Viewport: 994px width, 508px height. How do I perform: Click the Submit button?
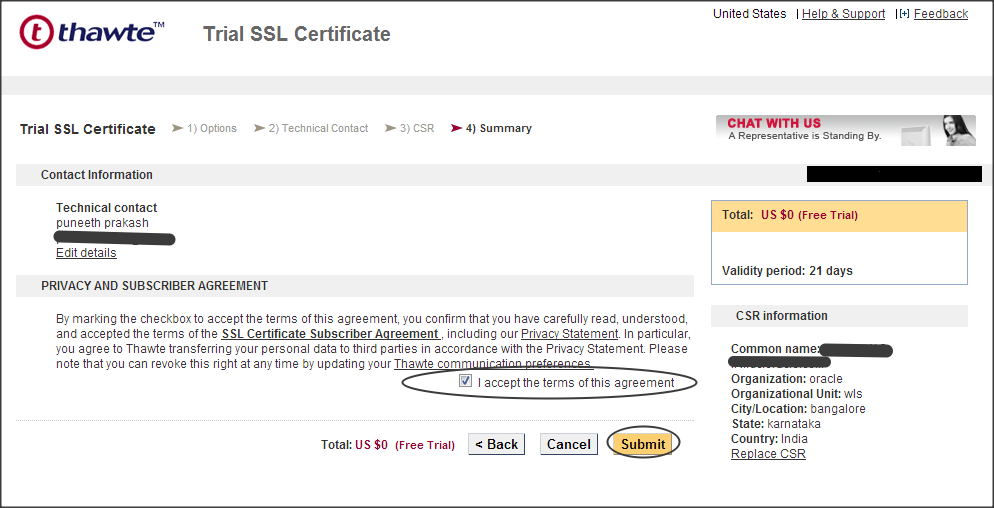(x=643, y=445)
